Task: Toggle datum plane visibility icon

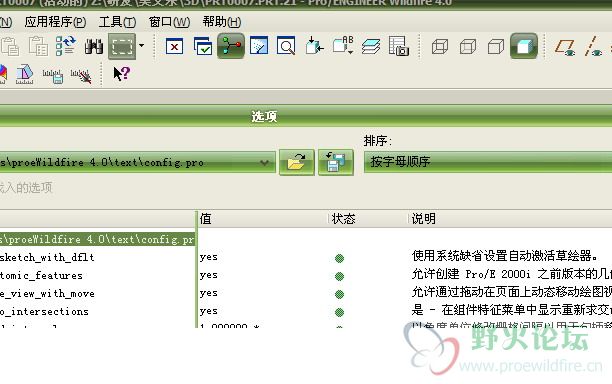Action: [x=565, y=46]
